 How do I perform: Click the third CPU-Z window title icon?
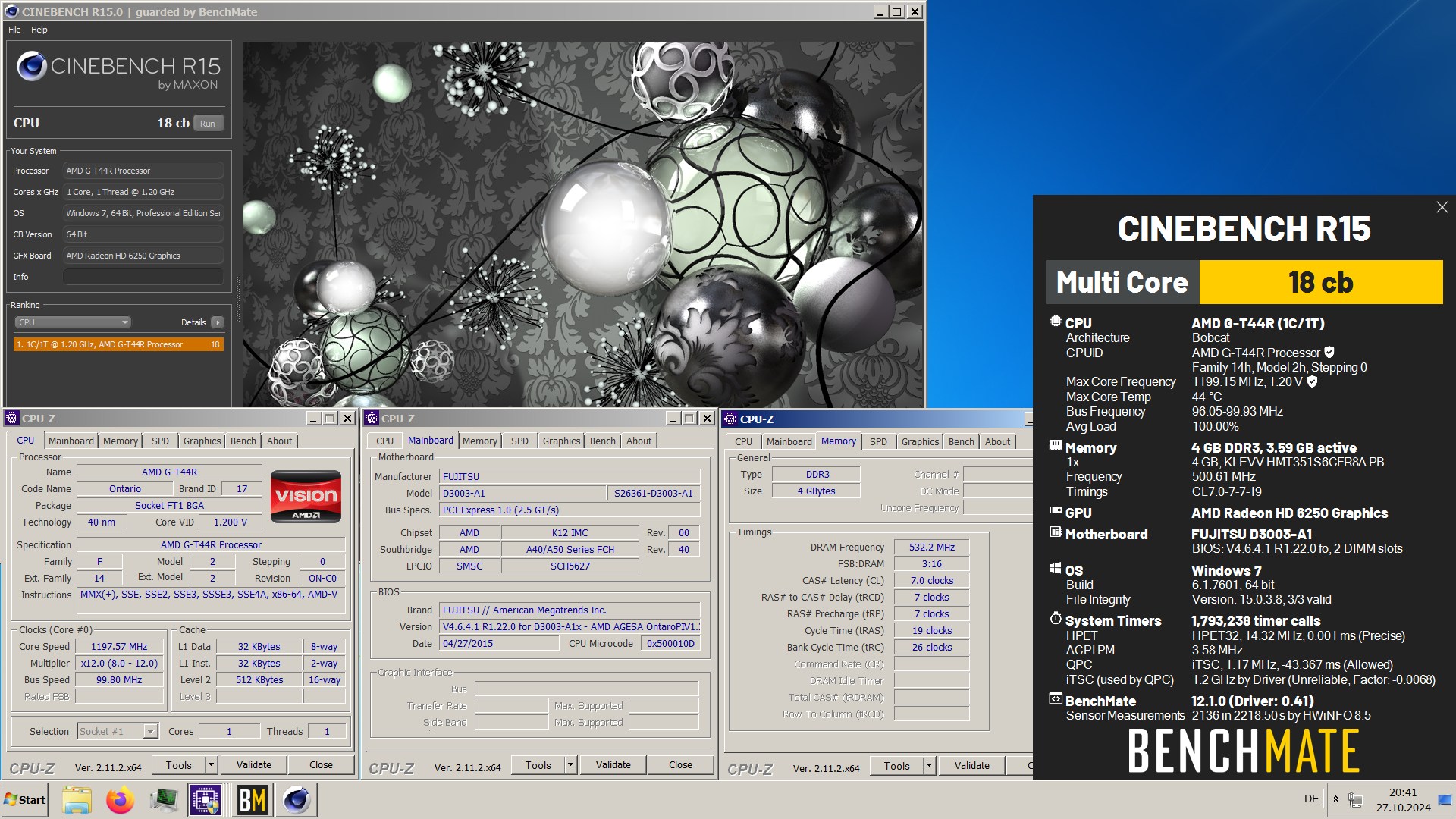coord(730,419)
